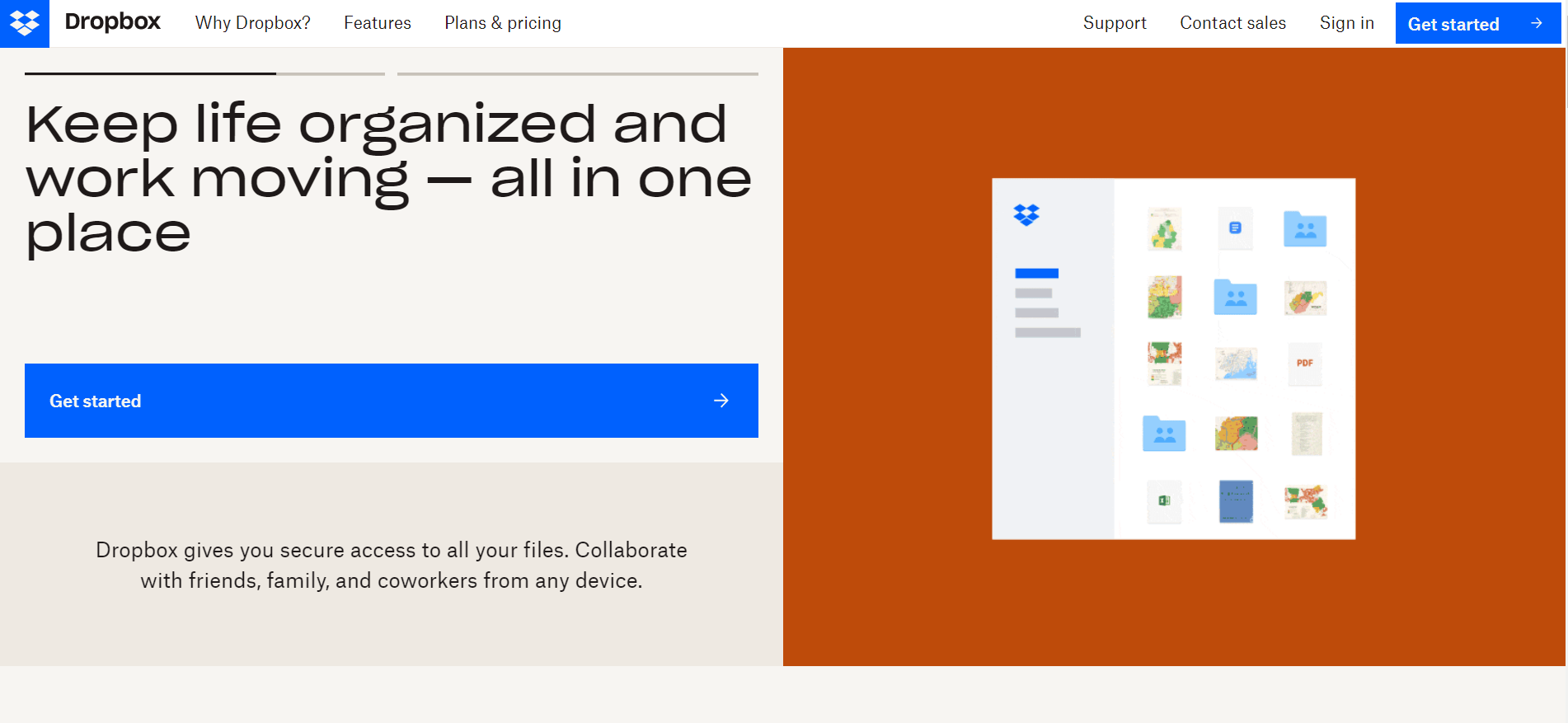Click the blue book cover thumbnail
Viewport: 1568px width, 723px height.
pyautogui.click(x=1236, y=501)
